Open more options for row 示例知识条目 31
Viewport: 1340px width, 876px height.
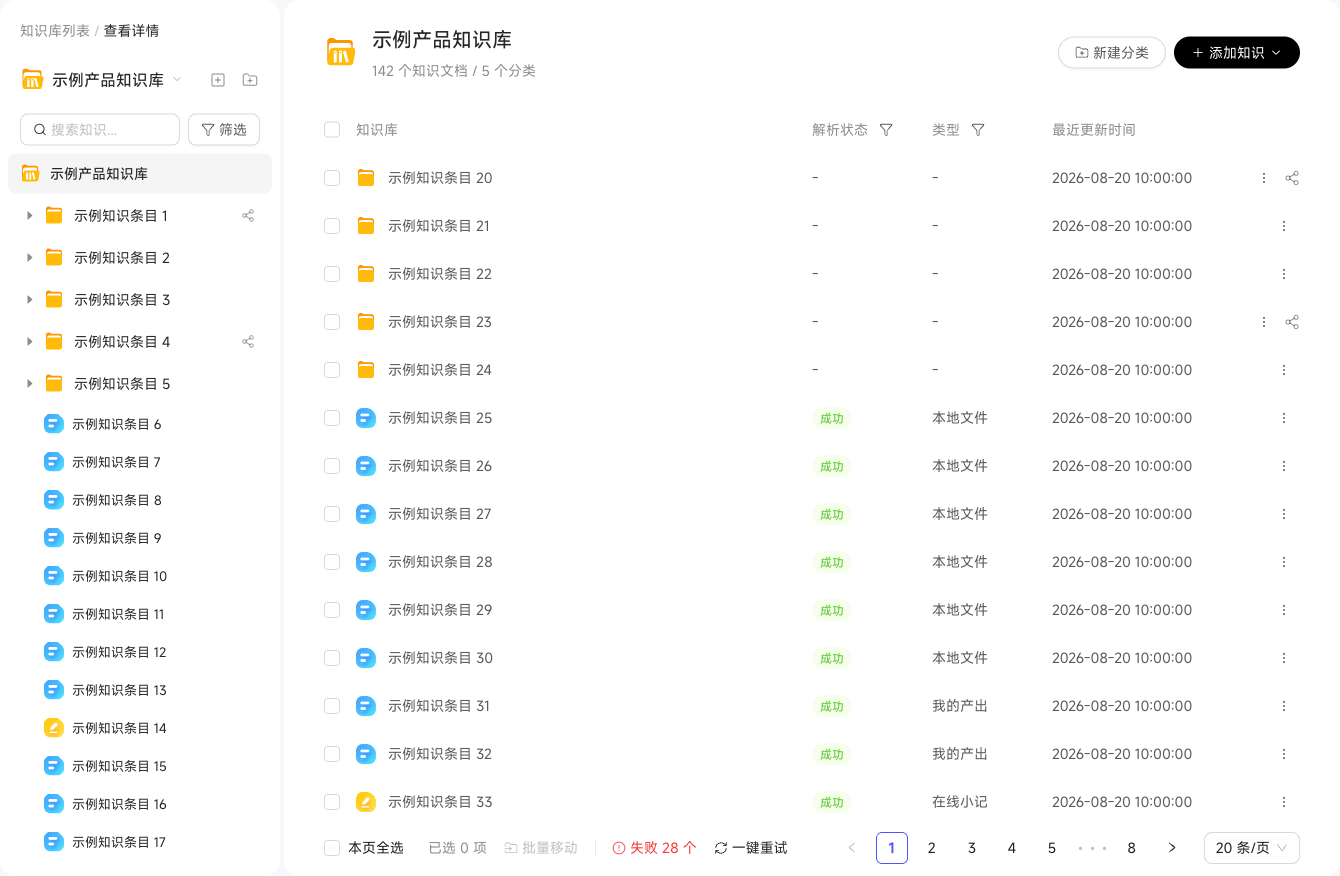pyautogui.click(x=1284, y=706)
